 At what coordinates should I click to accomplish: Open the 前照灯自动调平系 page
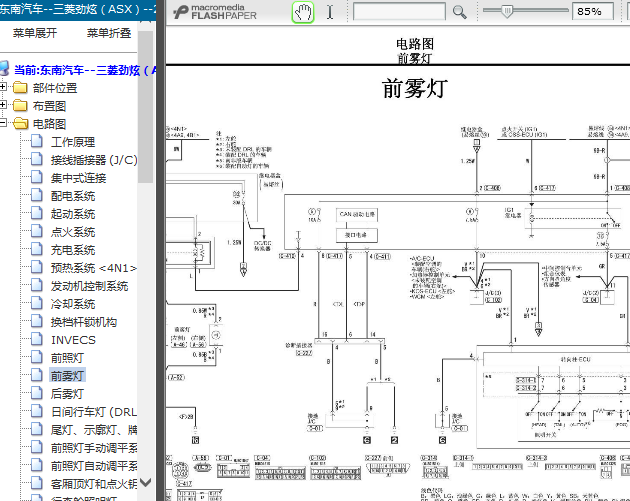94,466
